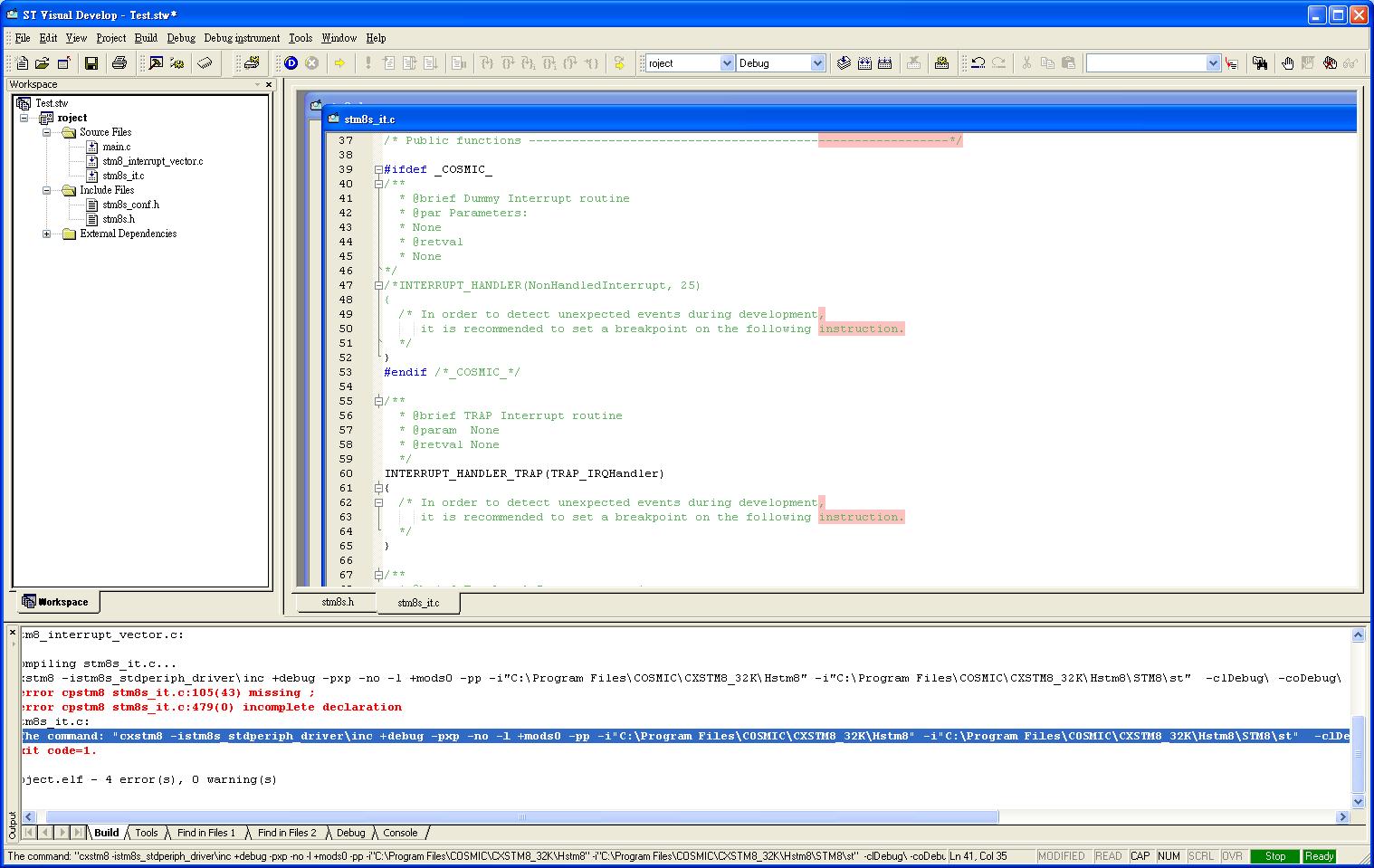Viewport: 1374px width, 868px height.
Task: Select the Find in Files 1 tab
Action: point(206,833)
